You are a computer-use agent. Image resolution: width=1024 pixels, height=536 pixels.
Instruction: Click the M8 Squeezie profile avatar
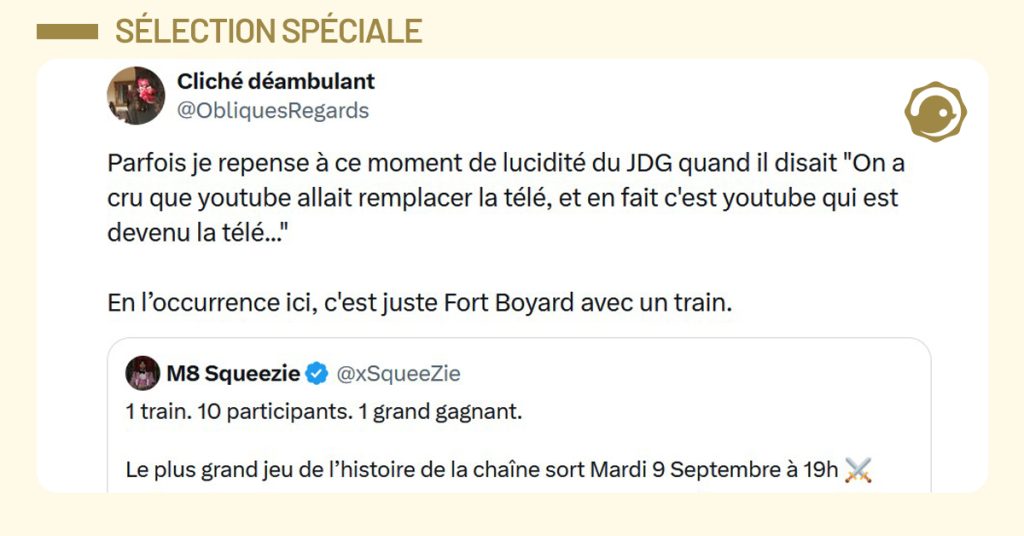143,374
